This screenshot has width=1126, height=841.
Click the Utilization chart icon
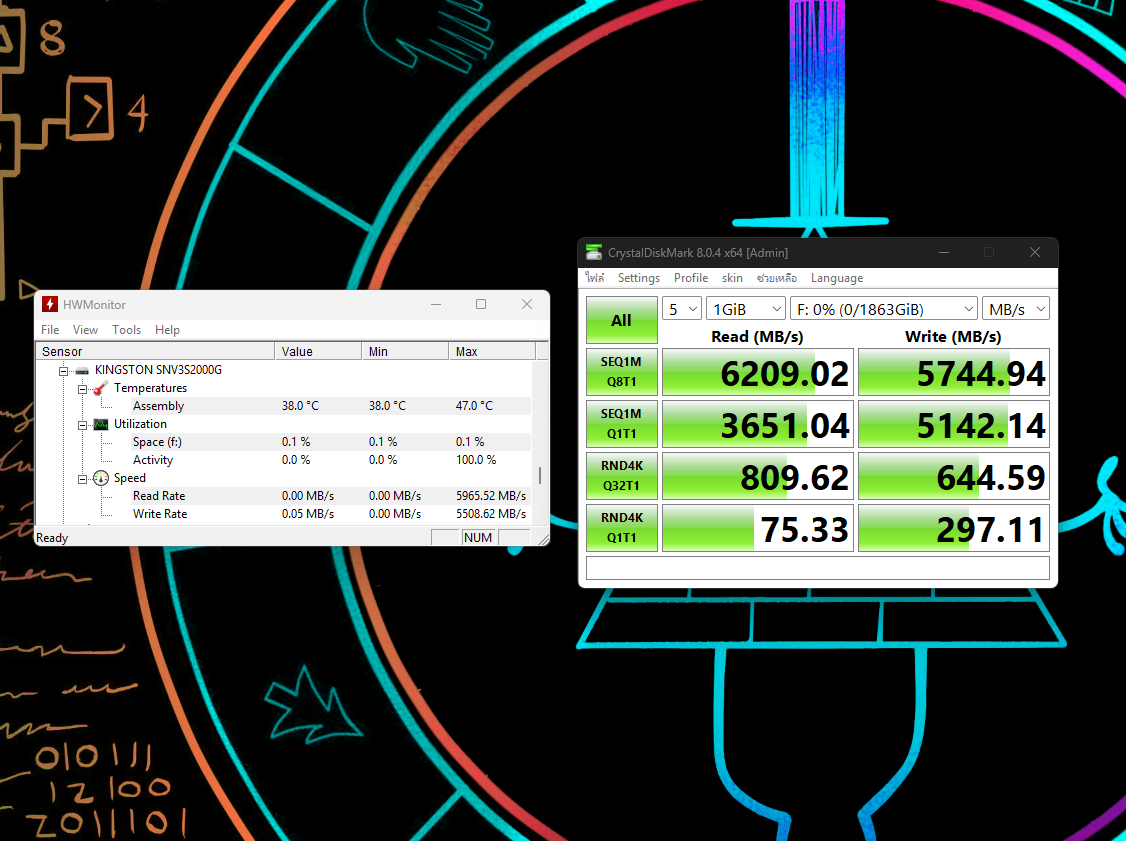101,424
